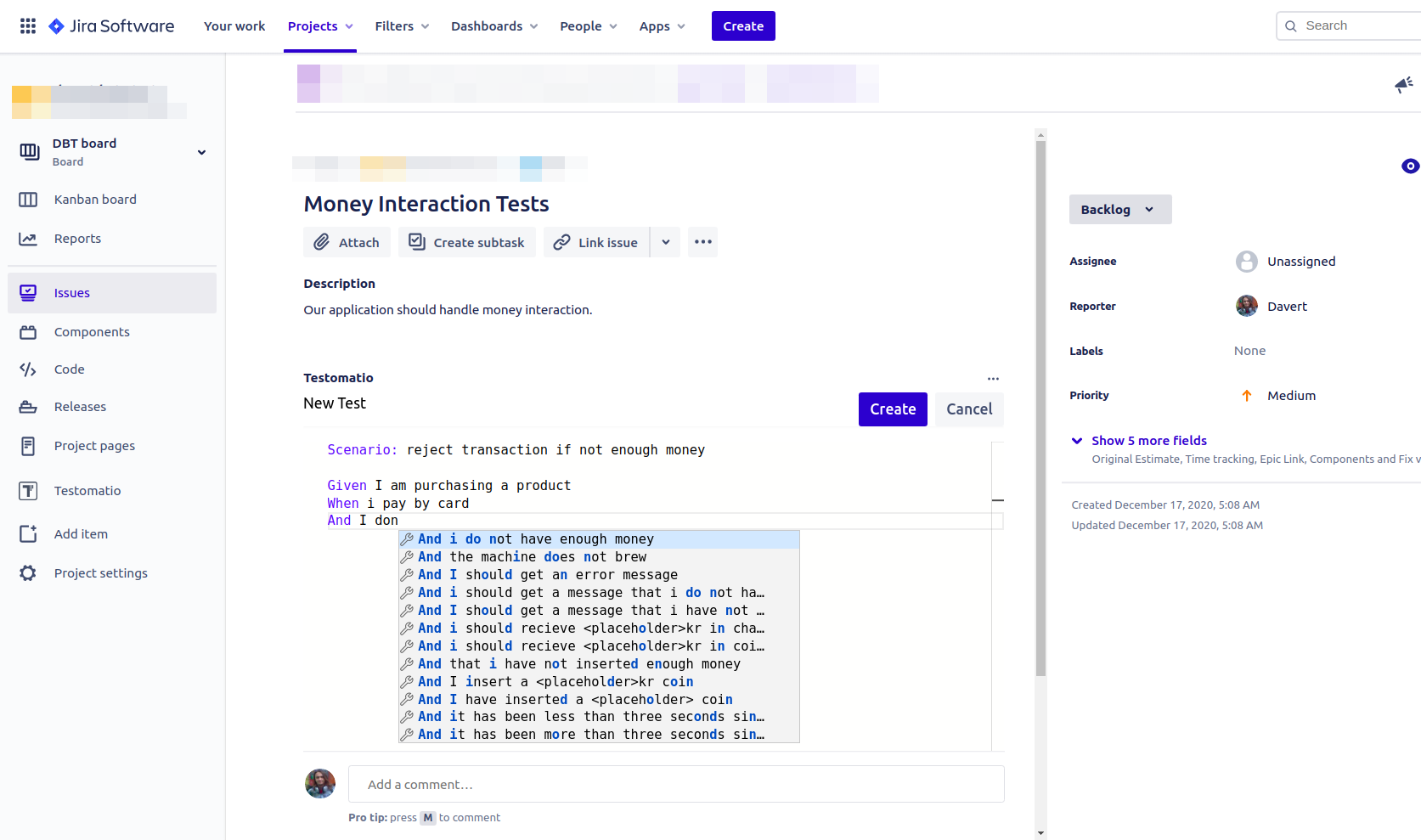This screenshot has height=840, width=1421.
Task: Click the Updated December 17, 2020 timestamp
Action: tap(1167, 526)
